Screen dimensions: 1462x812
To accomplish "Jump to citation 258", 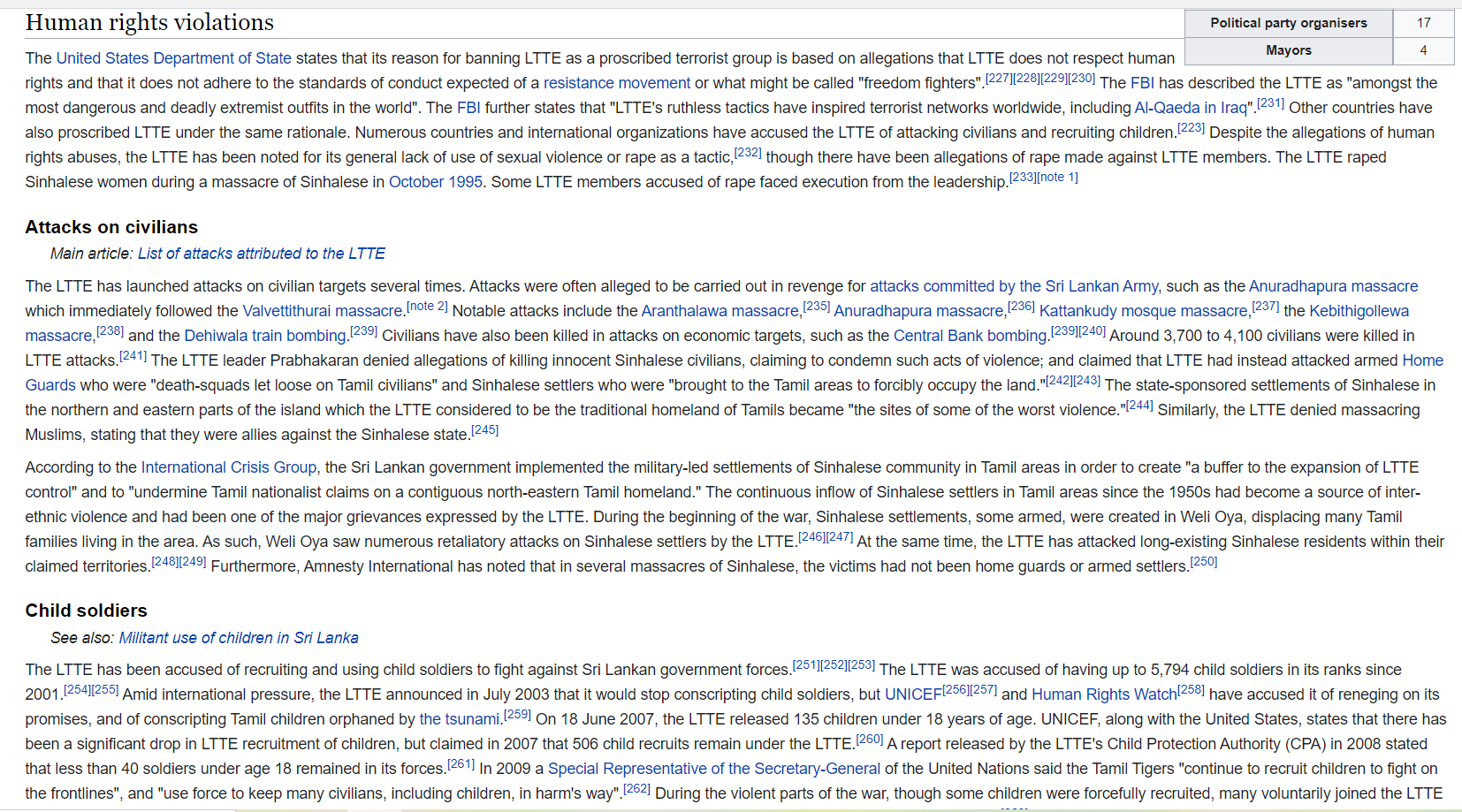I will click(x=1192, y=690).
